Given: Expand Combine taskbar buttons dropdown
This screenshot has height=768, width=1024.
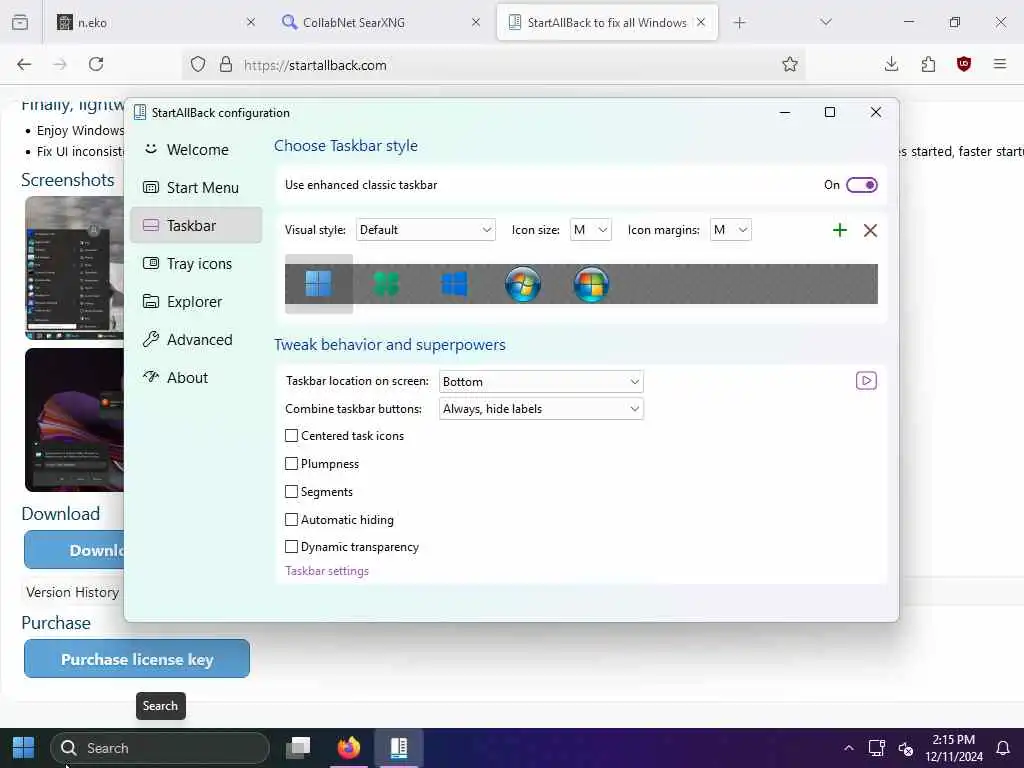Looking at the screenshot, I should pos(541,409).
